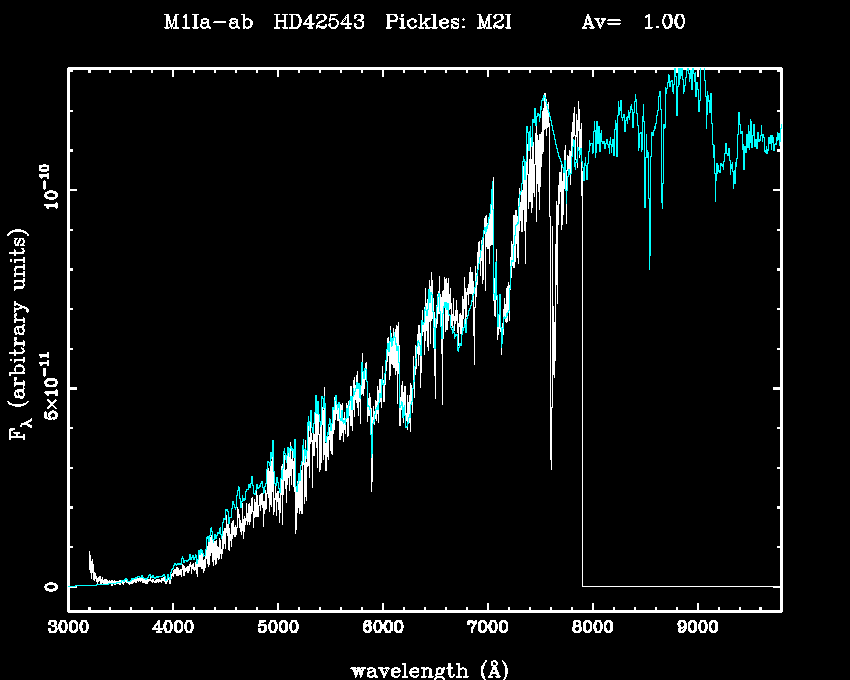Click the Av= 1.00 extinction value

[633, 23]
